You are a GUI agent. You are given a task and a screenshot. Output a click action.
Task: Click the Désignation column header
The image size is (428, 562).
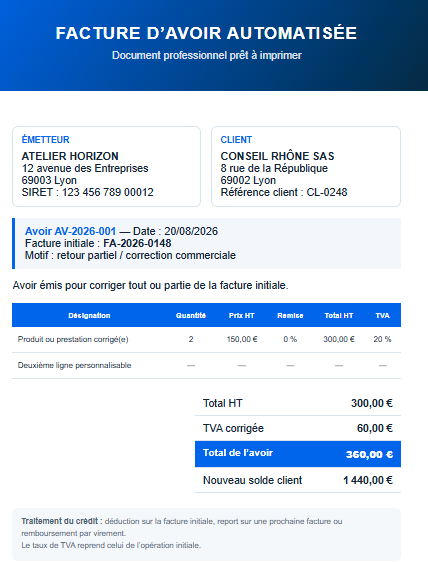click(89, 315)
